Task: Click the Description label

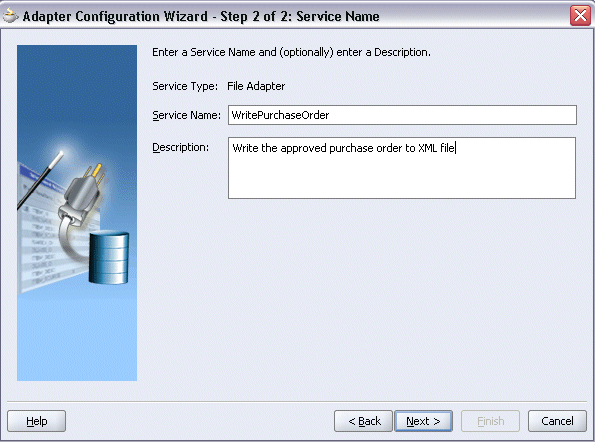Action: point(180,147)
